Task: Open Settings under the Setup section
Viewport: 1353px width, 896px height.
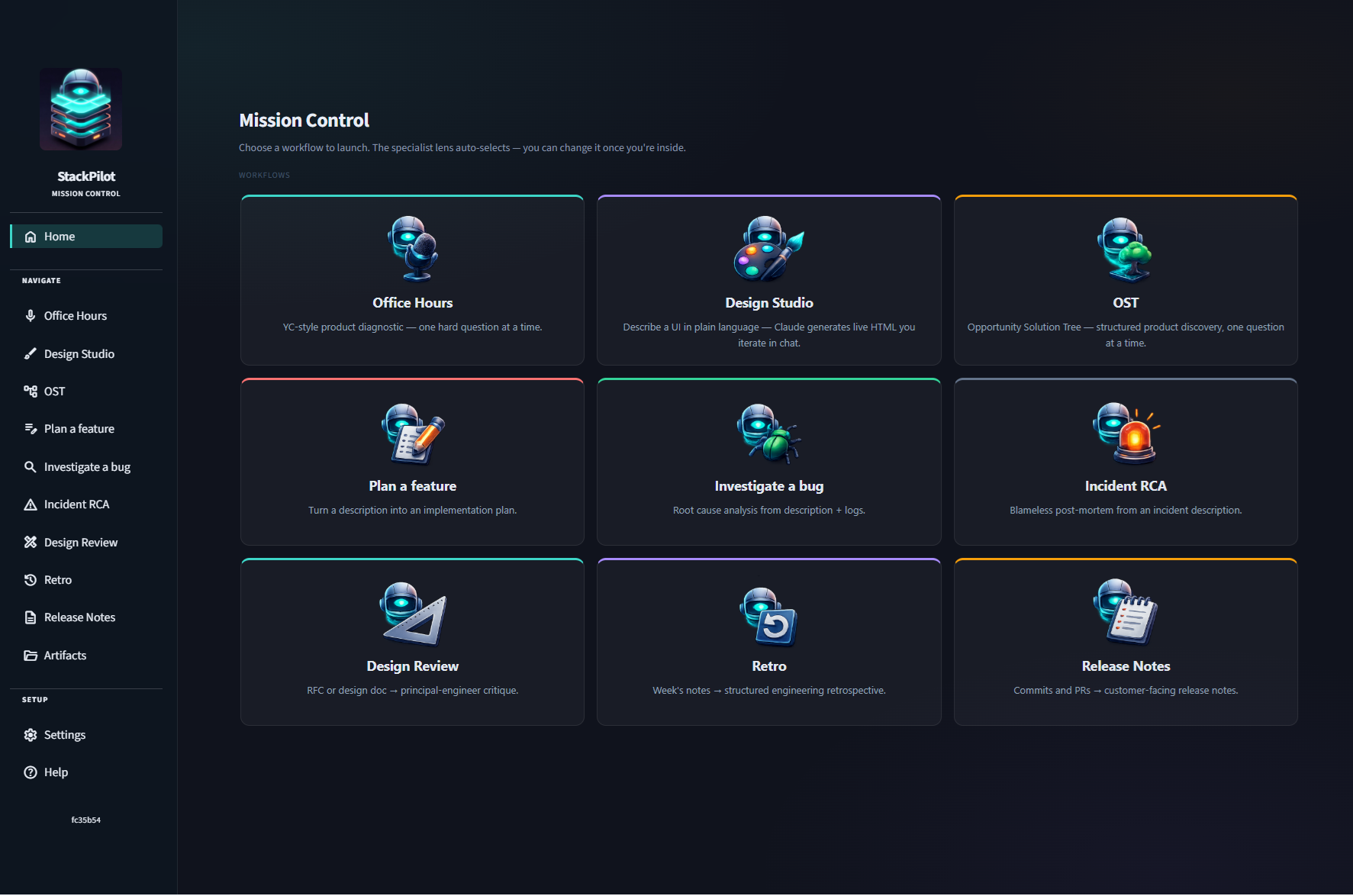Action: [86, 735]
